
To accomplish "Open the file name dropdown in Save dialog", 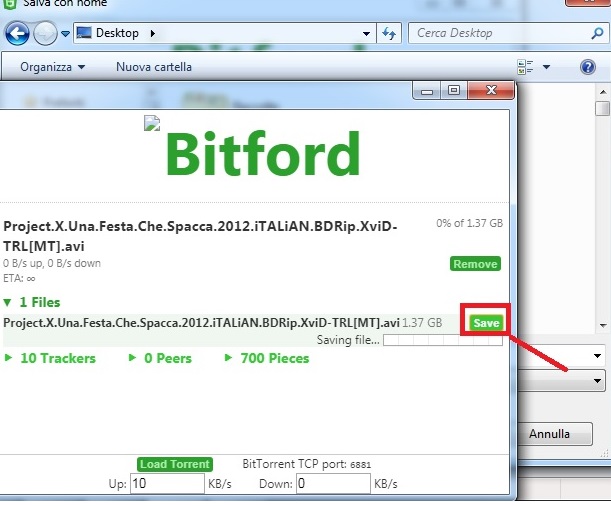I will (597, 355).
